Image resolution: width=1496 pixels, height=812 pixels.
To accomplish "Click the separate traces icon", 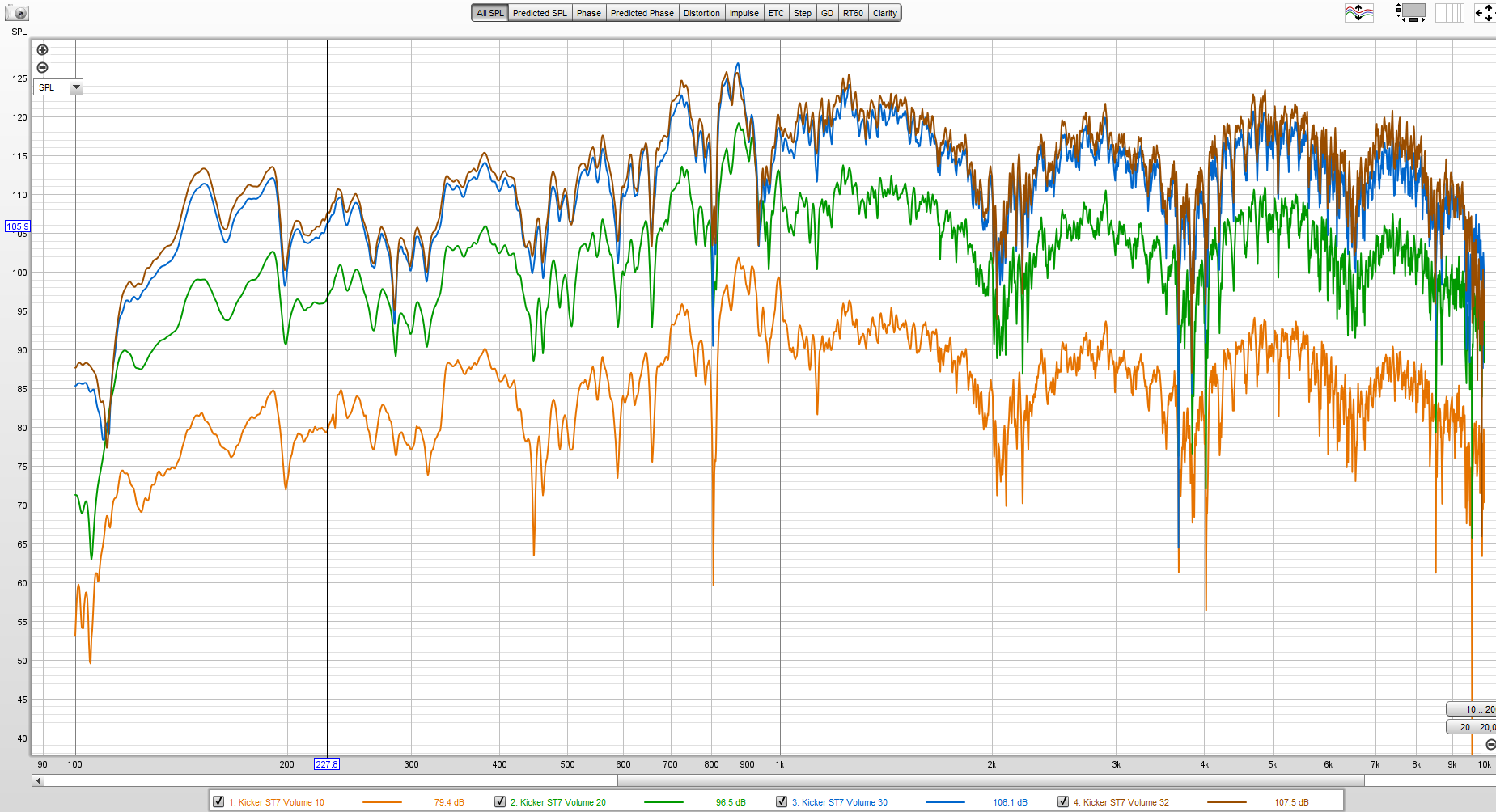I will (x=1359, y=13).
